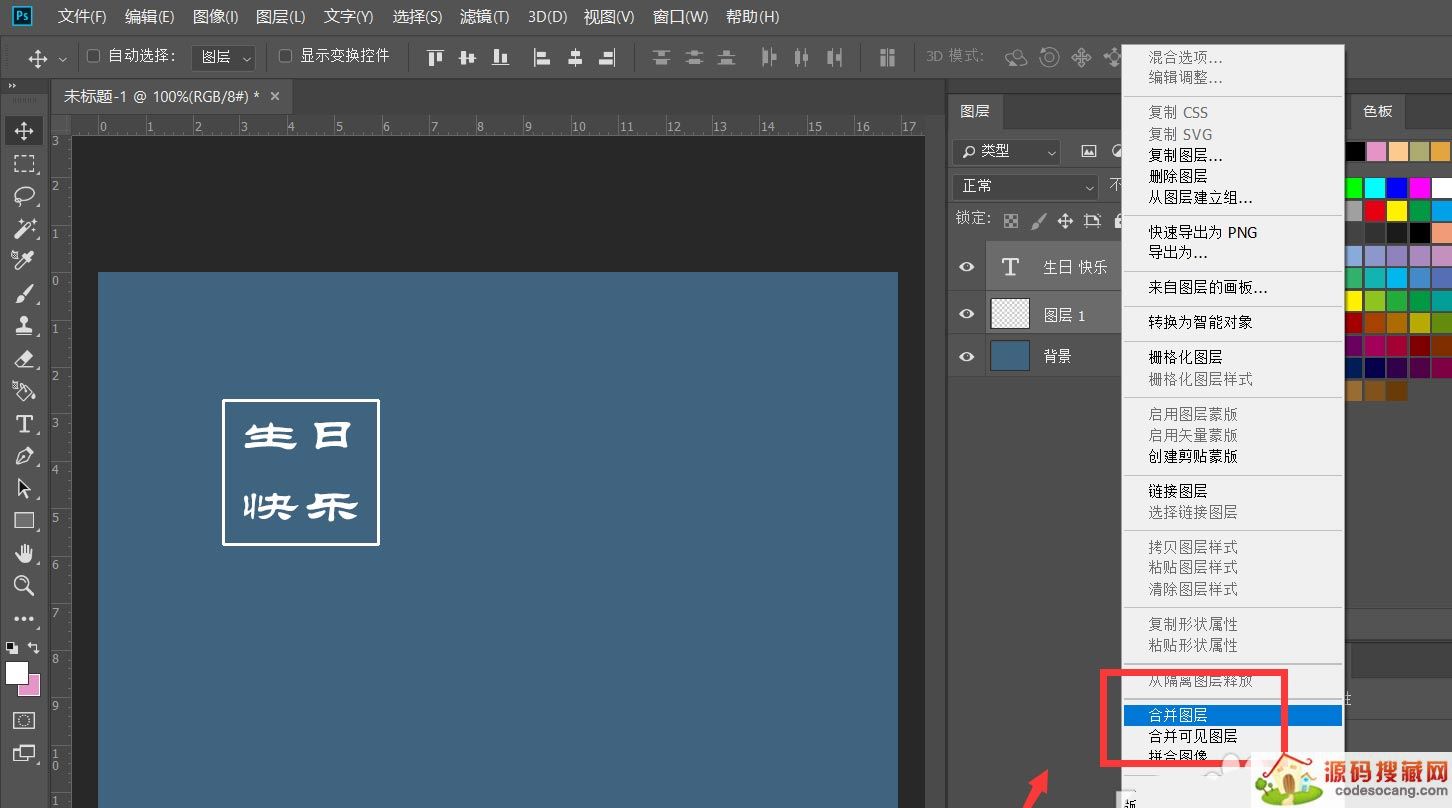
Task: Close the 未标题-1 document tab
Action: (x=275, y=96)
